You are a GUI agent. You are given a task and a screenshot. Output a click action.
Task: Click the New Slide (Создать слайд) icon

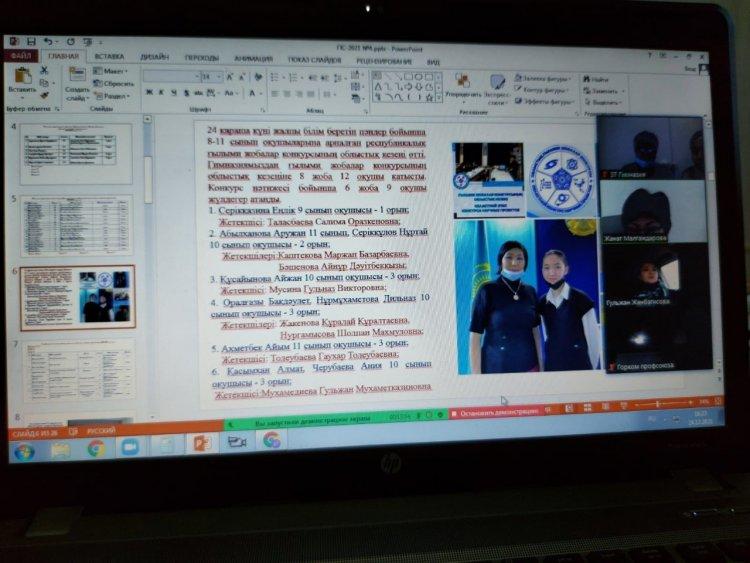(77, 76)
